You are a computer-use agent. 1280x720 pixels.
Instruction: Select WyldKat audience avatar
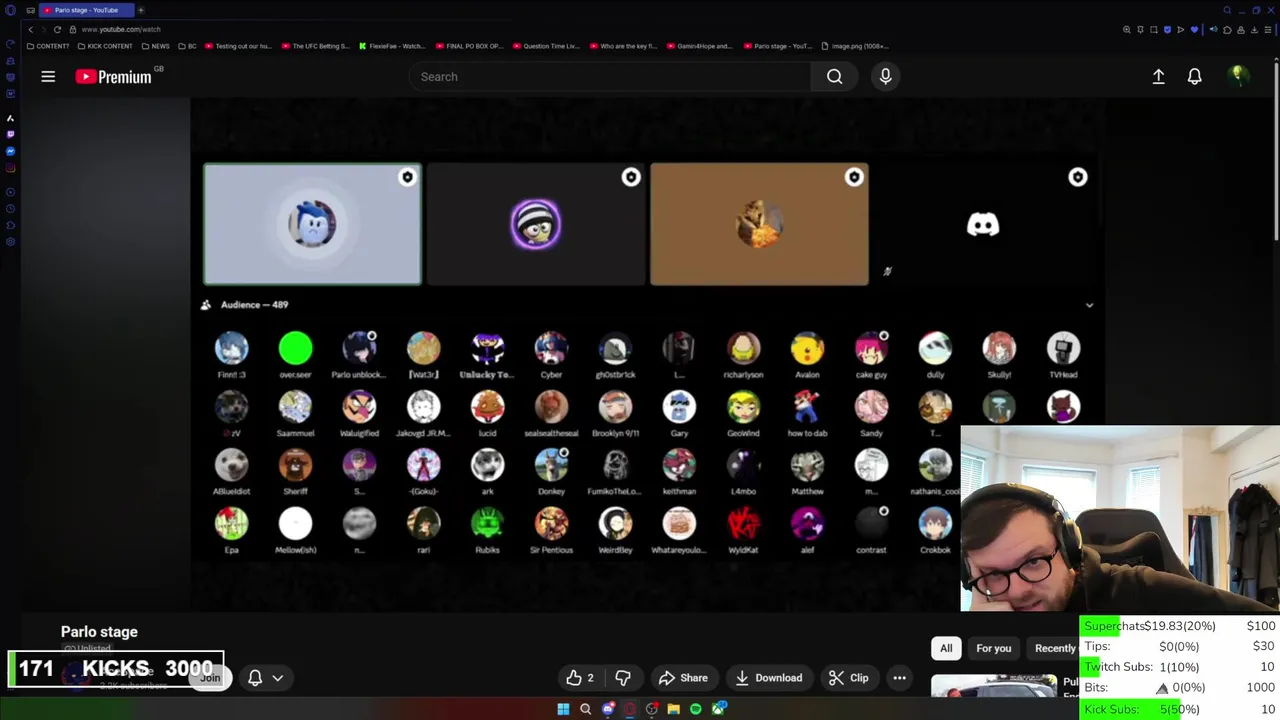pyautogui.click(x=743, y=524)
